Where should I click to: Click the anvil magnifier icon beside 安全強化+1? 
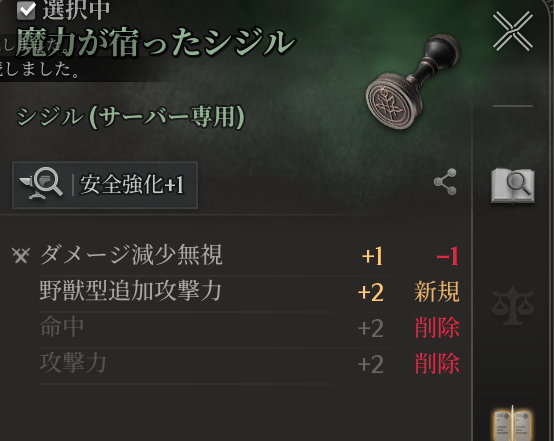(x=41, y=183)
